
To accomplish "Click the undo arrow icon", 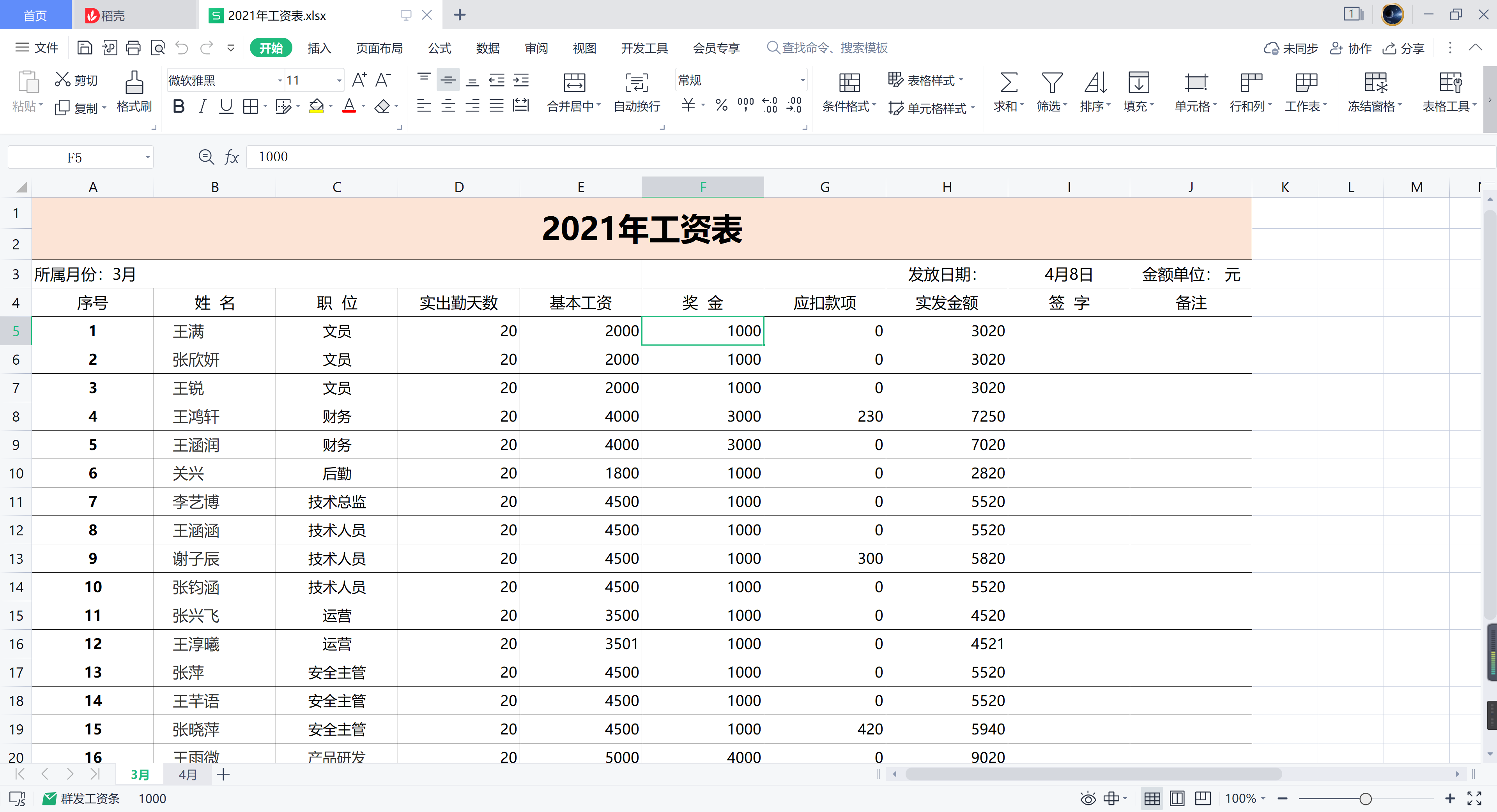I will (182, 48).
